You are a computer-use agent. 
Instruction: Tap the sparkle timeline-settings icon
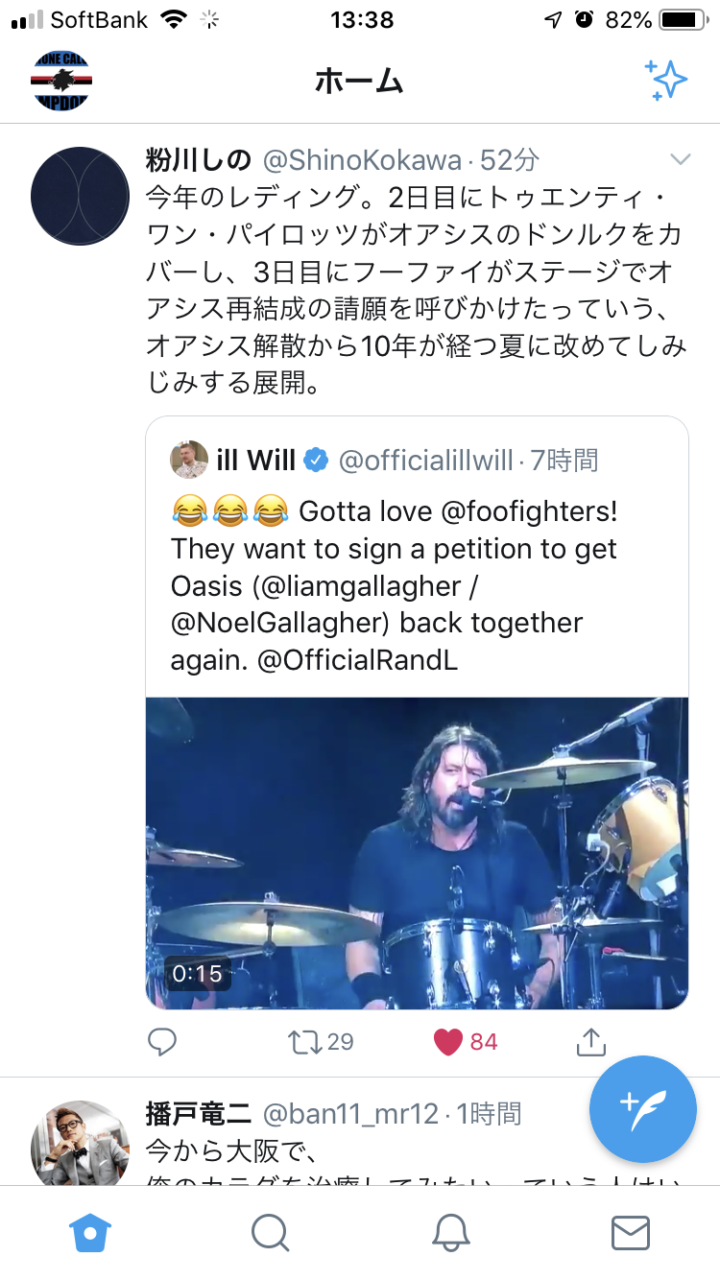click(x=666, y=80)
